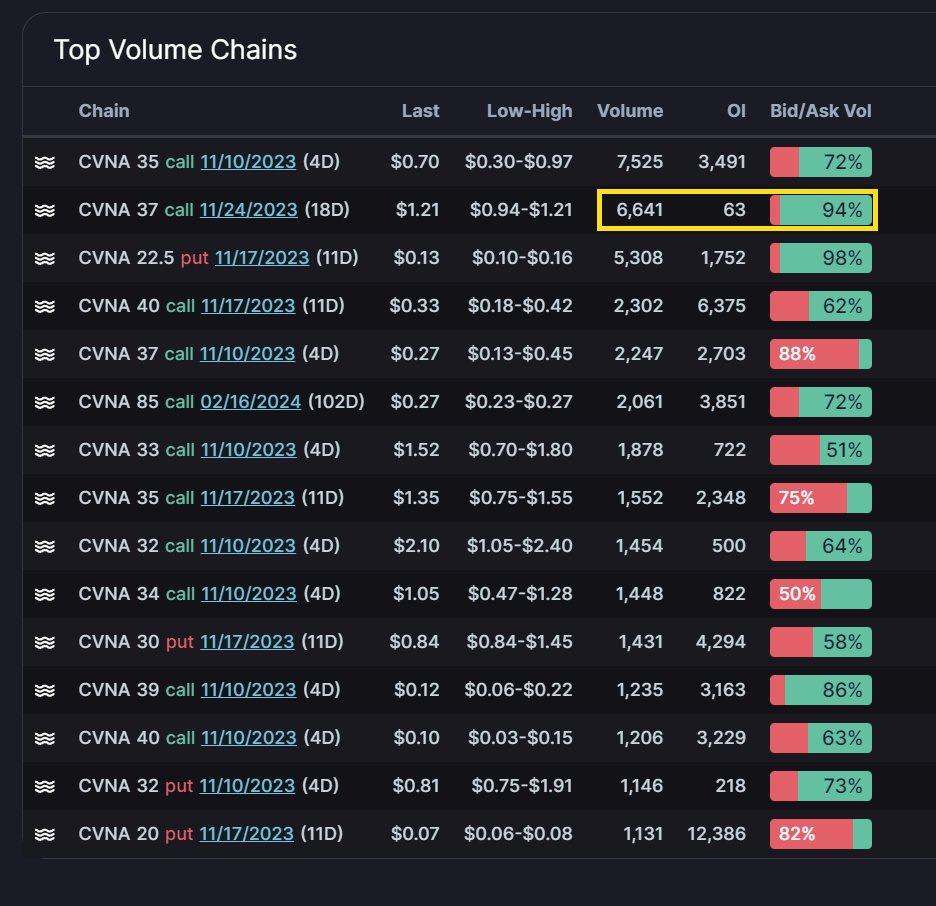Click the 73% bid/ask volume bar
This screenshot has height=906, width=936.
pyautogui.click(x=821, y=786)
